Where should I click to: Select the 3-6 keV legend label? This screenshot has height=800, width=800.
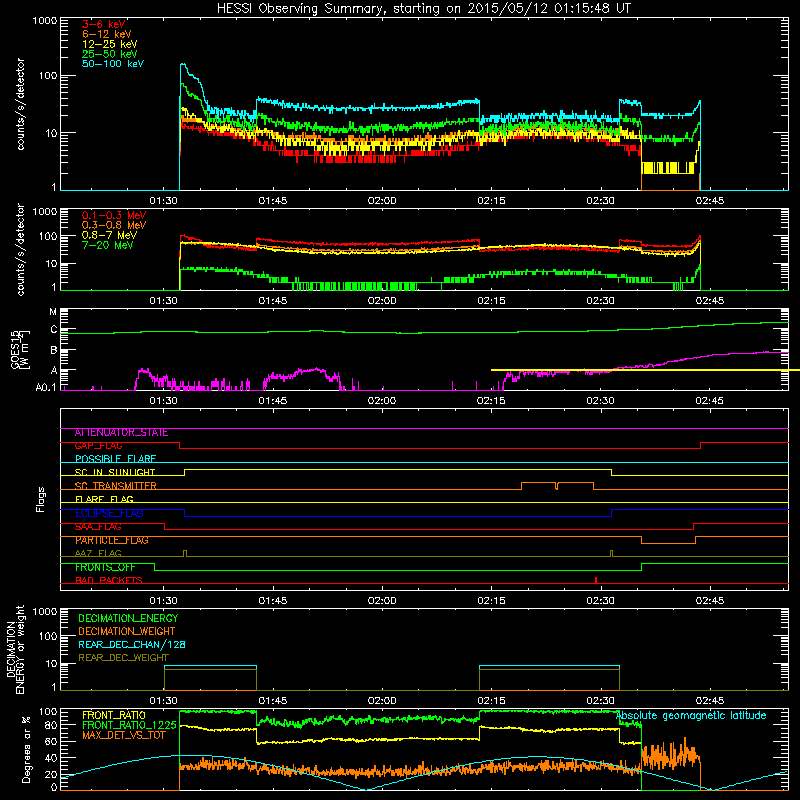click(x=104, y=24)
